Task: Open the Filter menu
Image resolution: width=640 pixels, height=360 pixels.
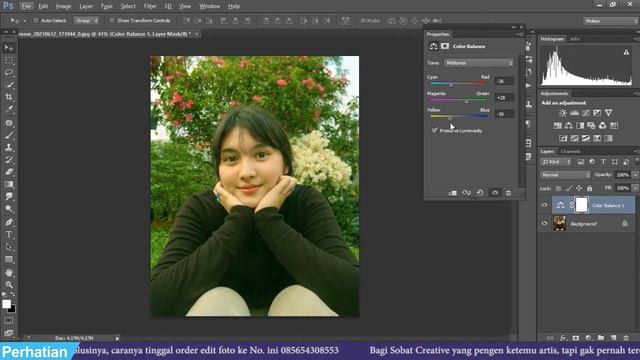Action: click(x=150, y=6)
